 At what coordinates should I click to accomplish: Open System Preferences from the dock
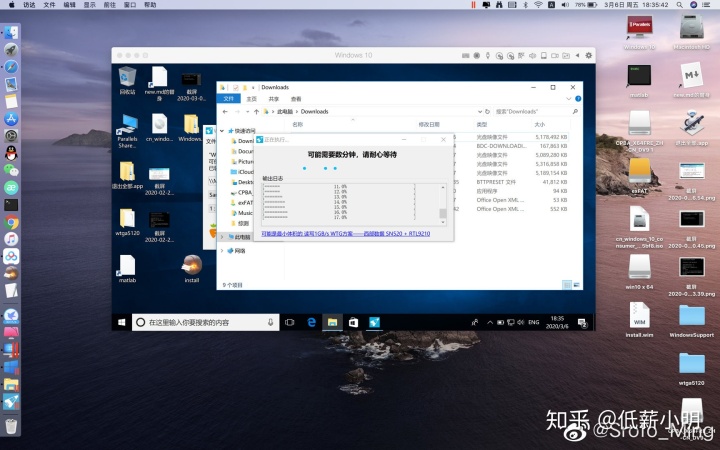click(11, 136)
